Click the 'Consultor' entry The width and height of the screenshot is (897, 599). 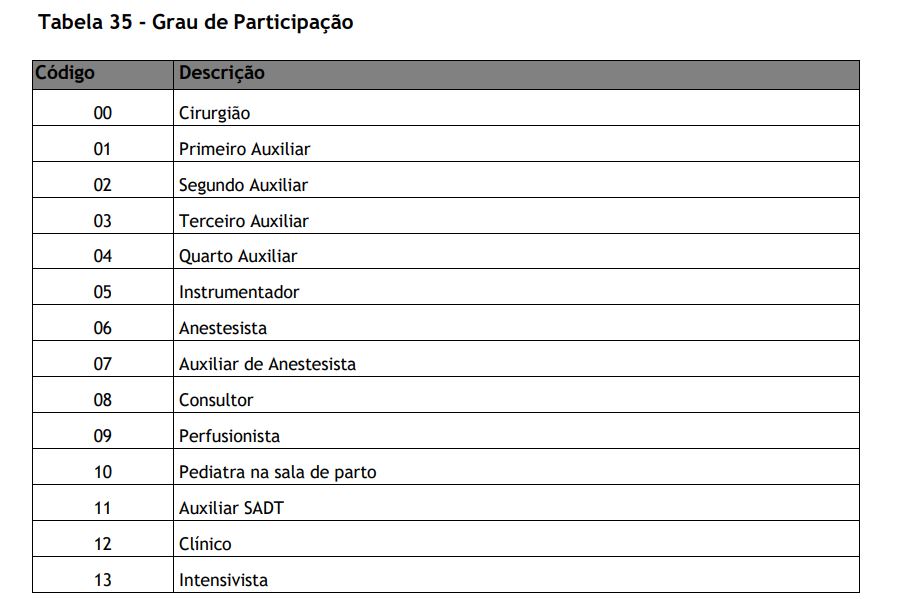[x=216, y=400]
